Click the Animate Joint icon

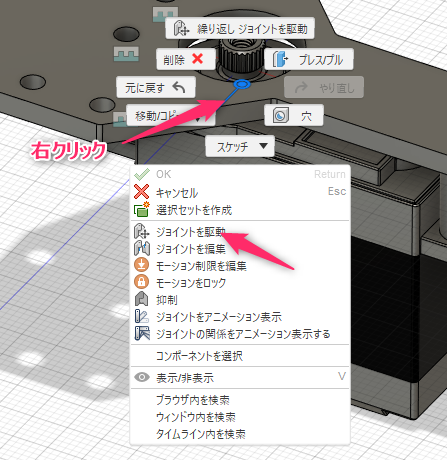[142, 316]
